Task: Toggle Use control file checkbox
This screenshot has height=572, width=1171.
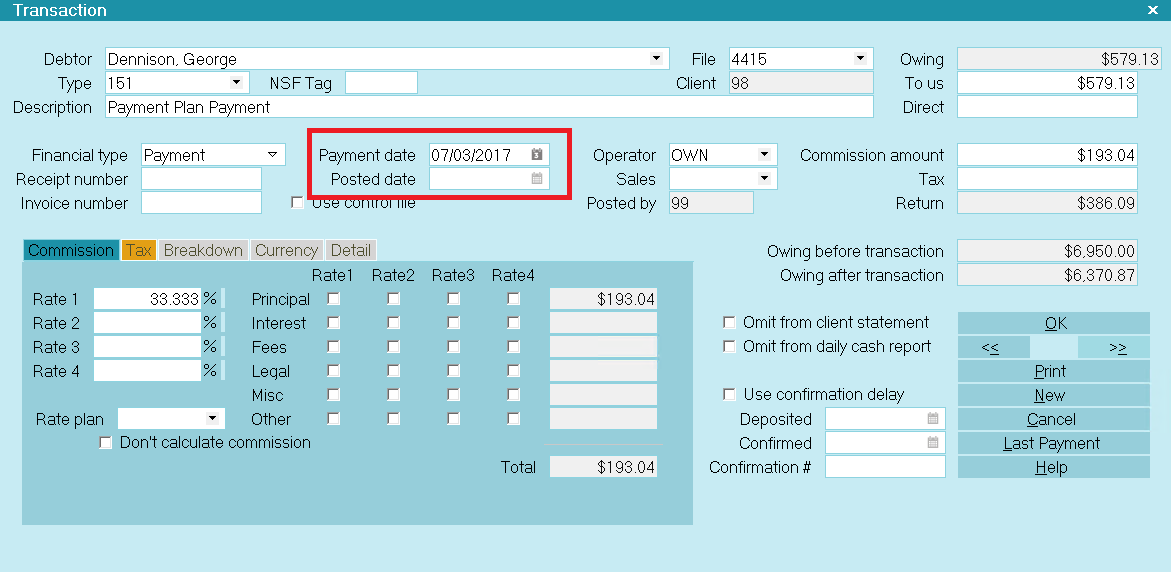Action: 297,202
